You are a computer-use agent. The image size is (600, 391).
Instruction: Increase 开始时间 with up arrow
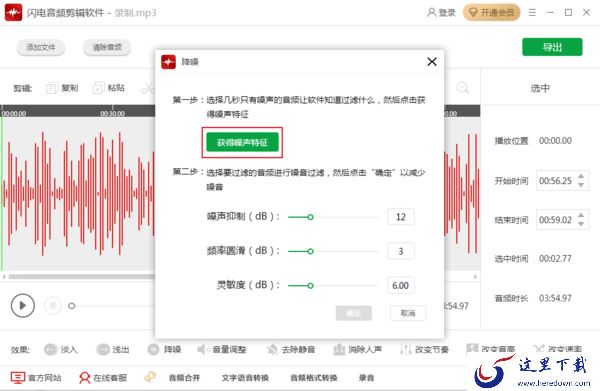tap(581, 176)
